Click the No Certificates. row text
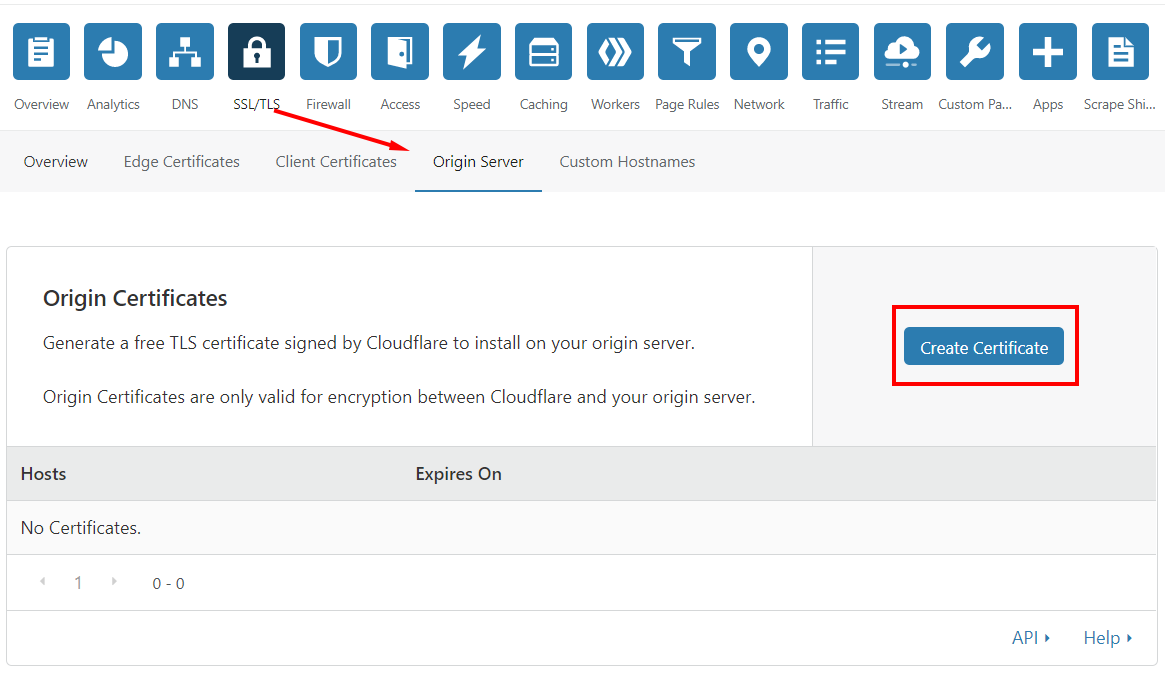Image resolution: width=1165 pixels, height=675 pixels. pos(81,528)
